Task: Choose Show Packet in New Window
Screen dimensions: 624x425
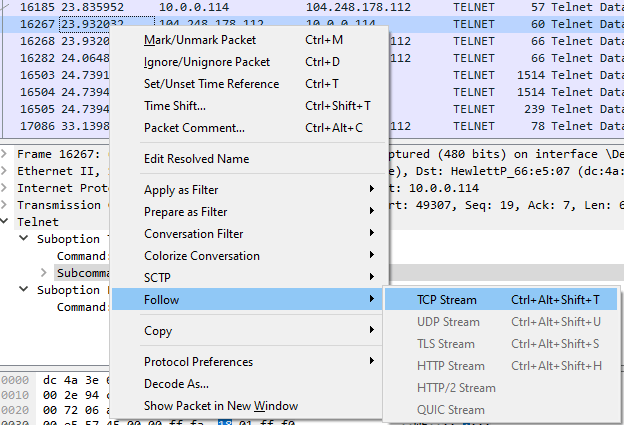Action: point(220,406)
